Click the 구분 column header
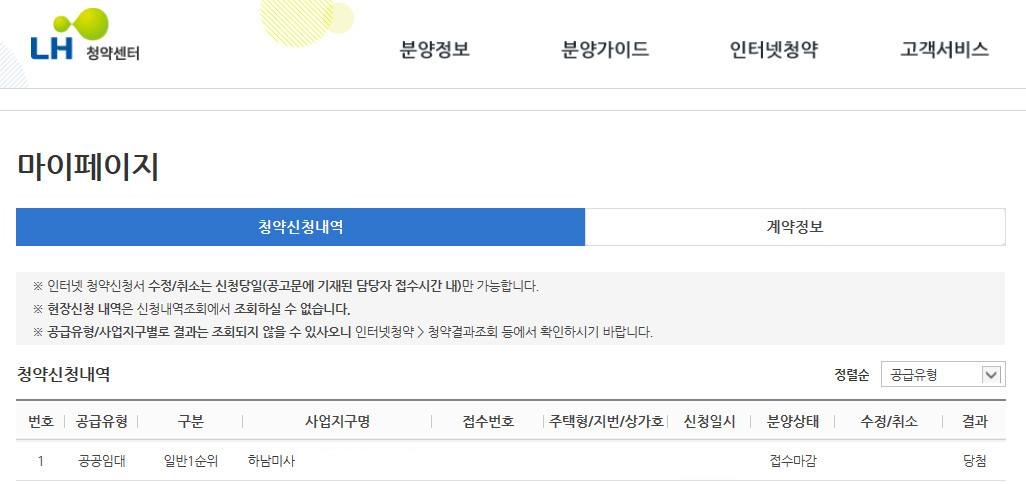Viewport: 1026px width, 484px height. tap(190, 422)
